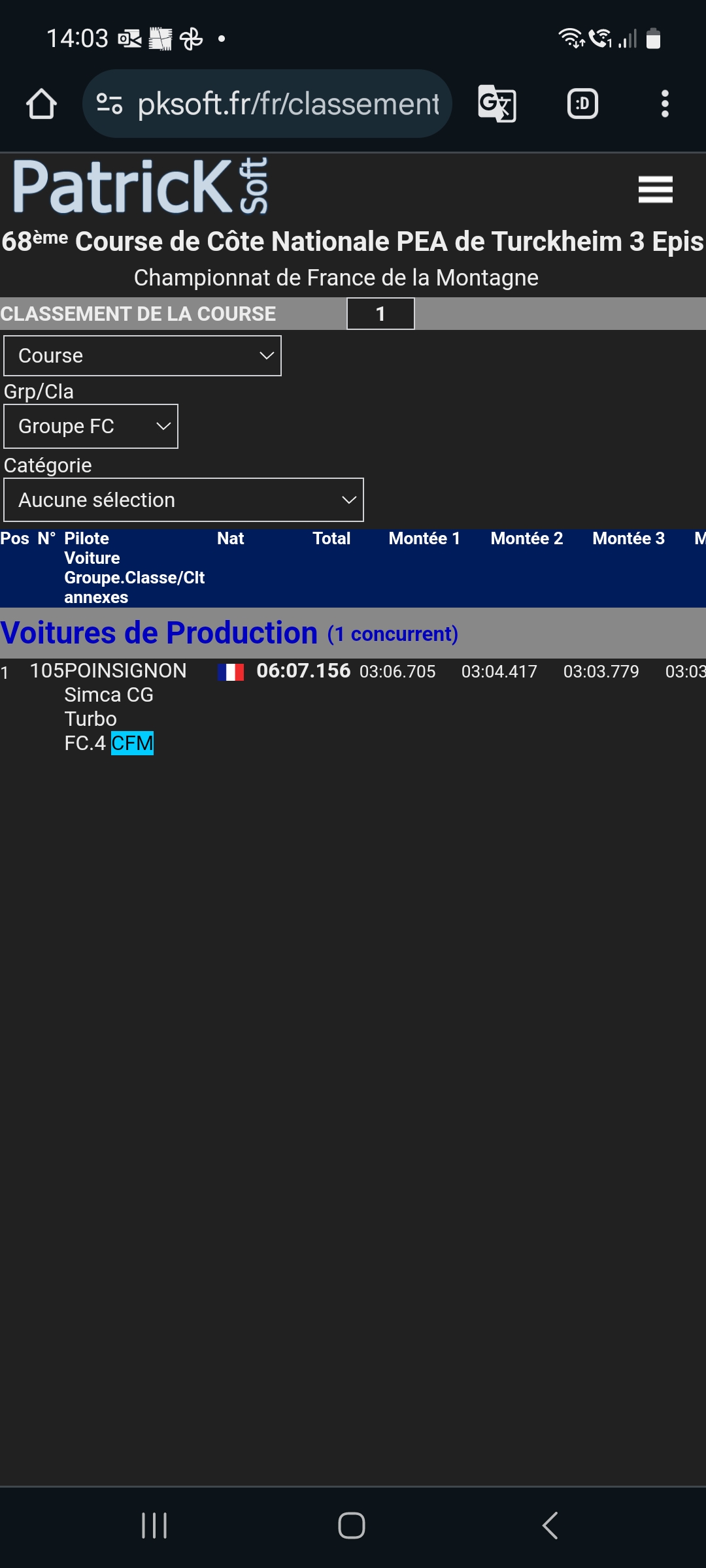This screenshot has height=1568, width=706.
Task: Open the hamburger menu on PatrickSoft page
Action: tap(655, 189)
